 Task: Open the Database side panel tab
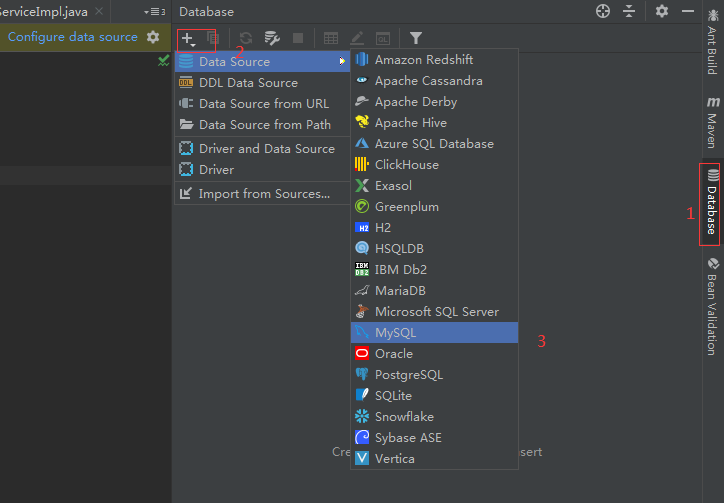click(712, 204)
